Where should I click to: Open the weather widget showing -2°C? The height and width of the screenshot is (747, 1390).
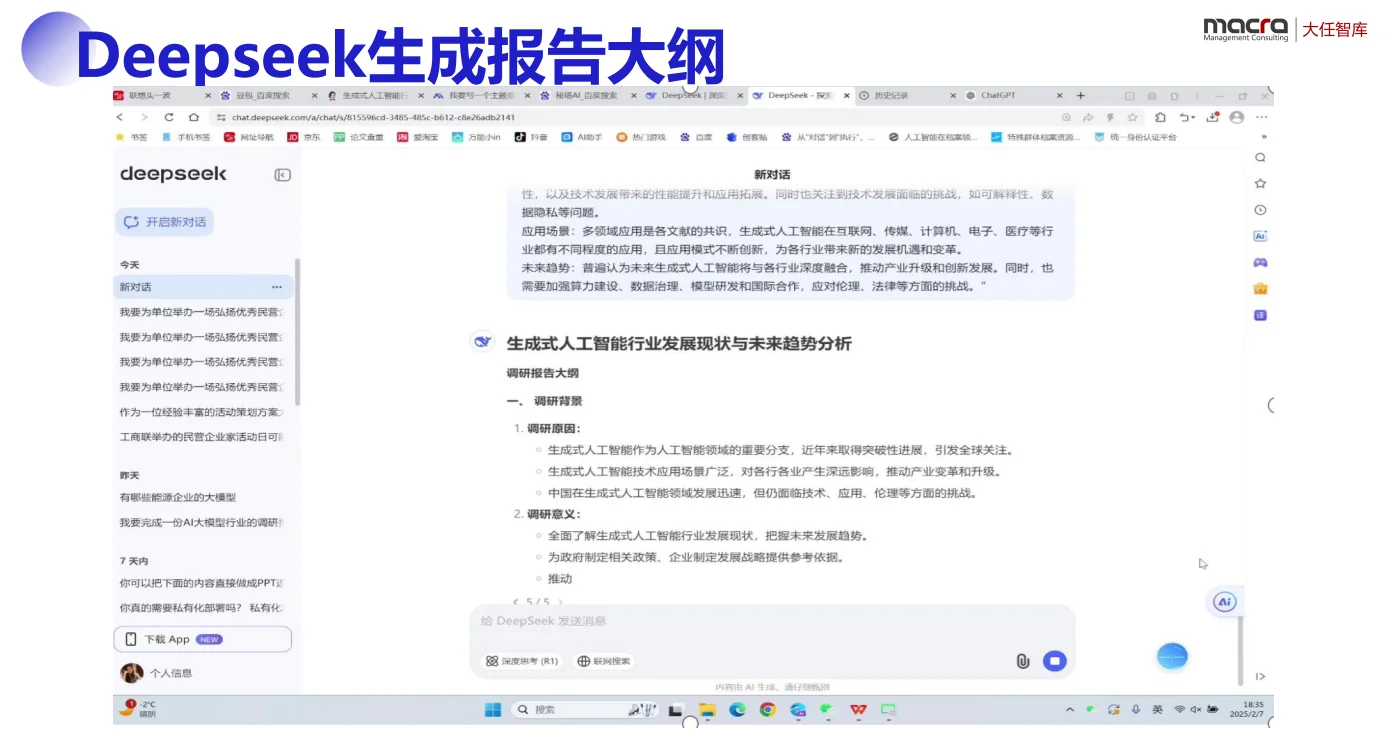pyautogui.click(x=138, y=709)
